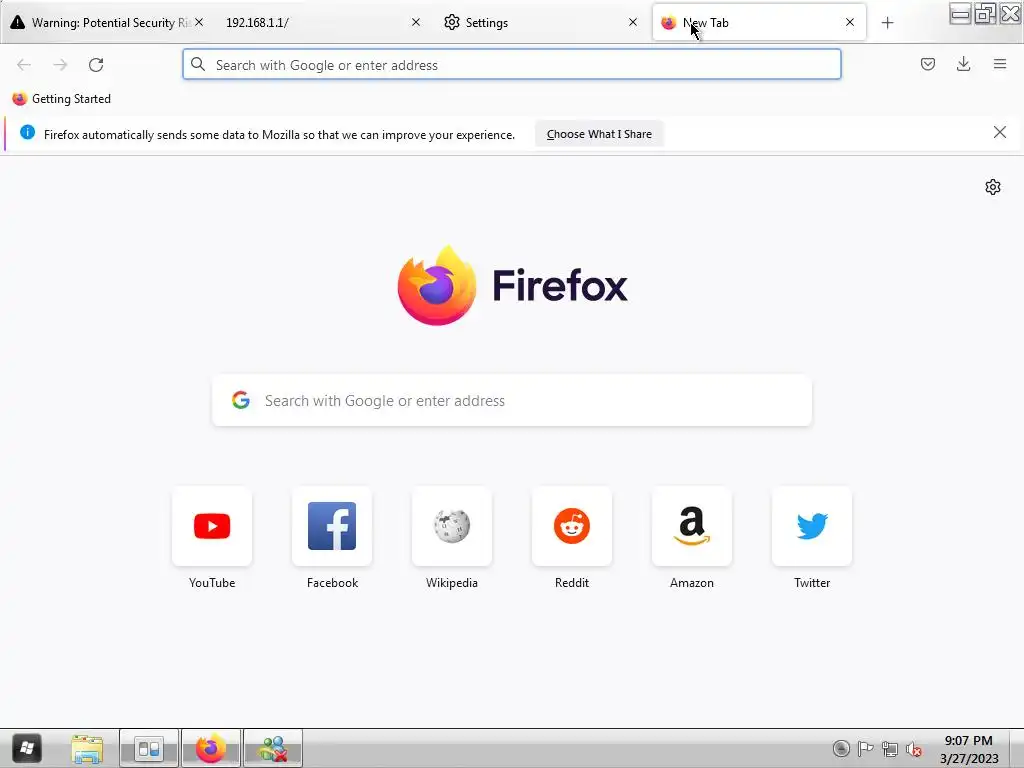Click the search magnifier in address bar
The height and width of the screenshot is (768, 1024).
coord(198,64)
